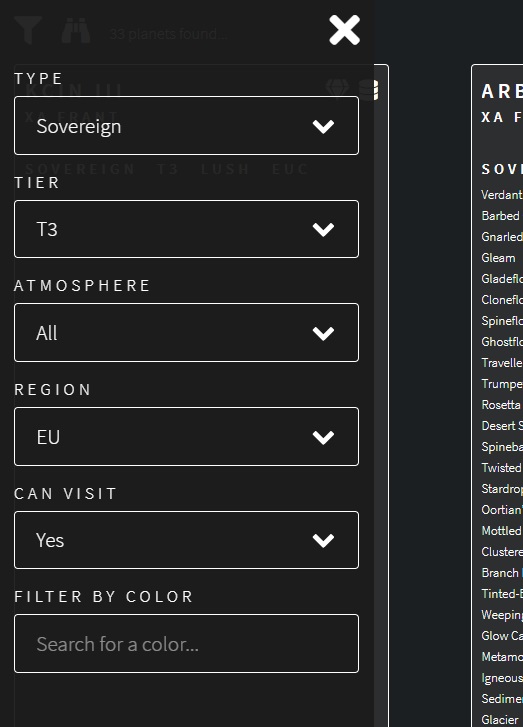Click the Twisted resource entry
The image size is (523, 727).
click(501, 468)
